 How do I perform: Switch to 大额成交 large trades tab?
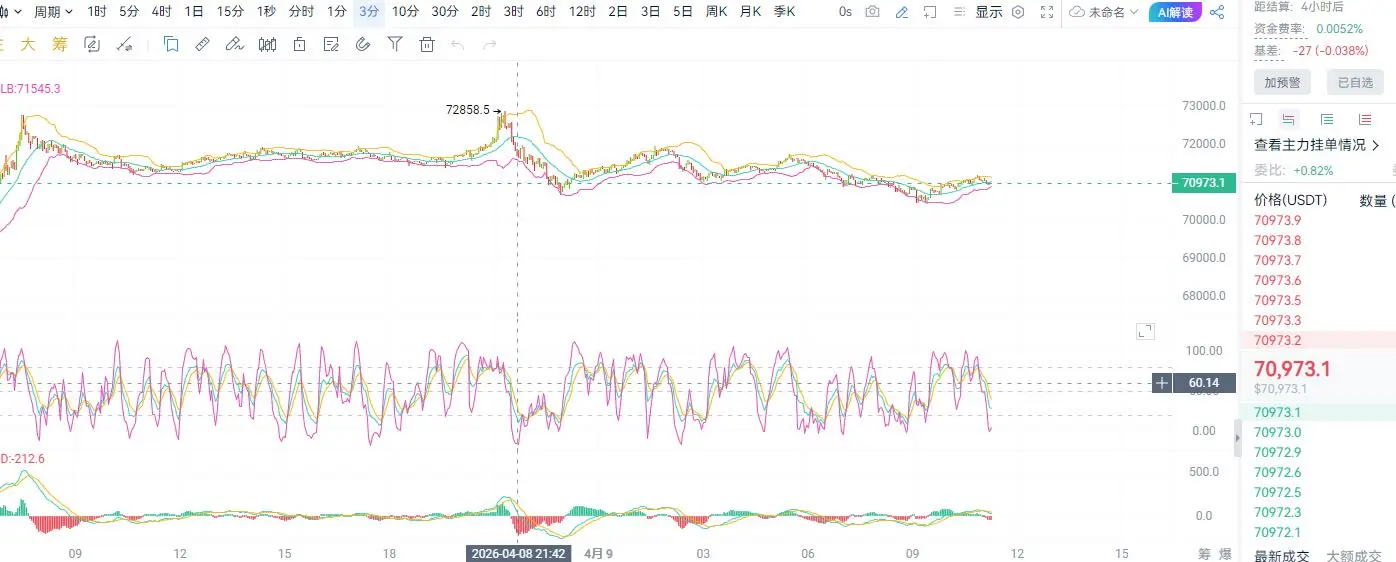(x=1353, y=555)
